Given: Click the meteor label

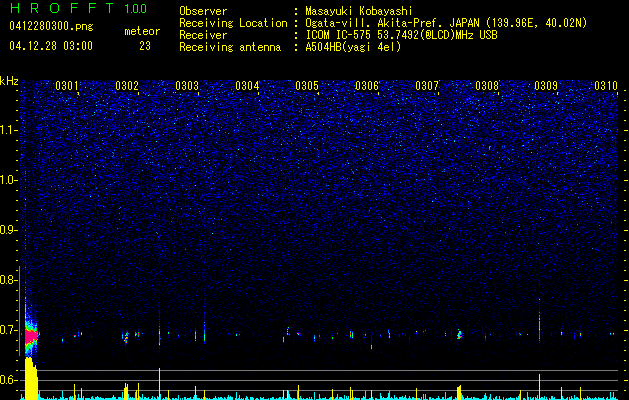Looking at the screenshot, I should [x=142, y=31].
